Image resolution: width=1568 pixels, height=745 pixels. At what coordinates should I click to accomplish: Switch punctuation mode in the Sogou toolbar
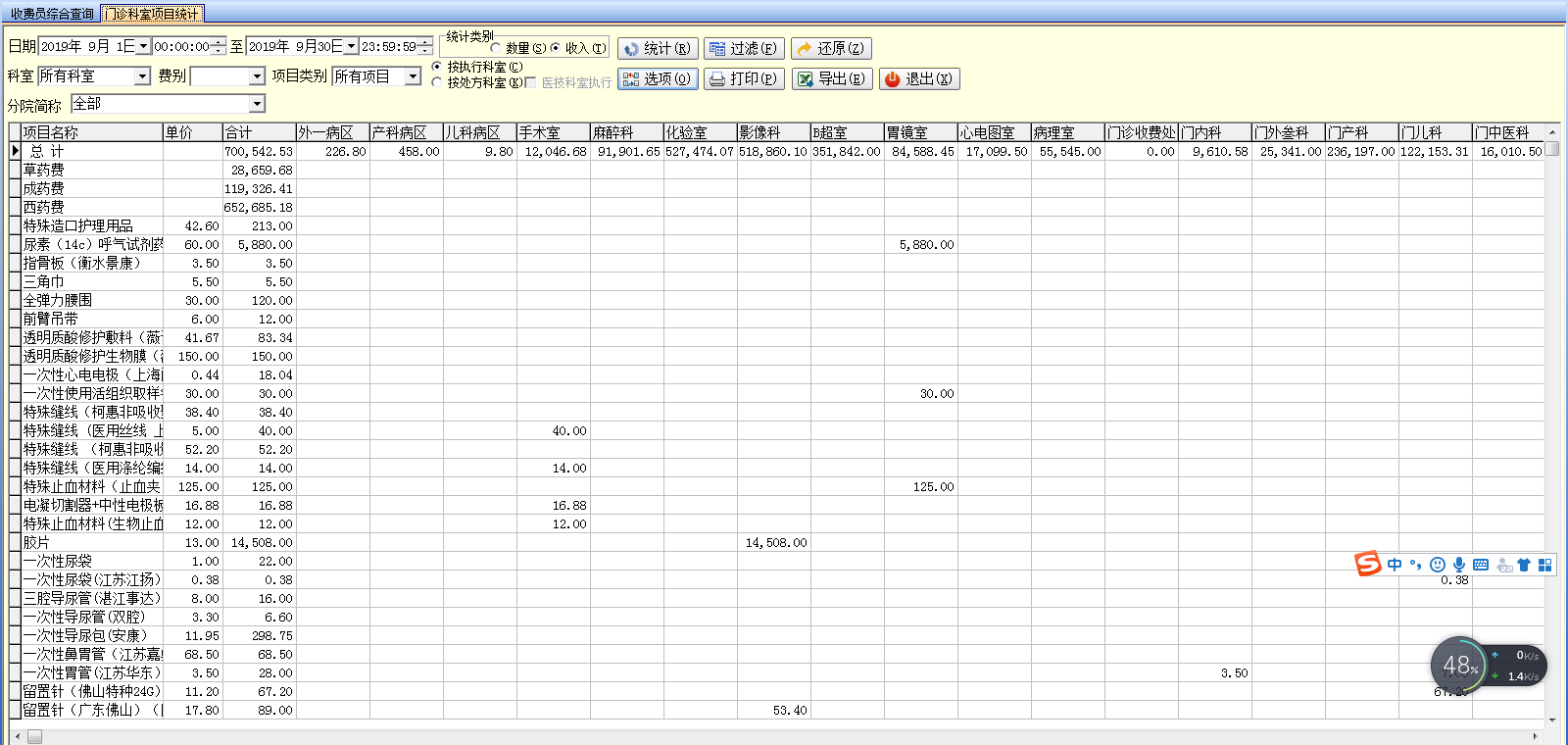(x=1415, y=565)
